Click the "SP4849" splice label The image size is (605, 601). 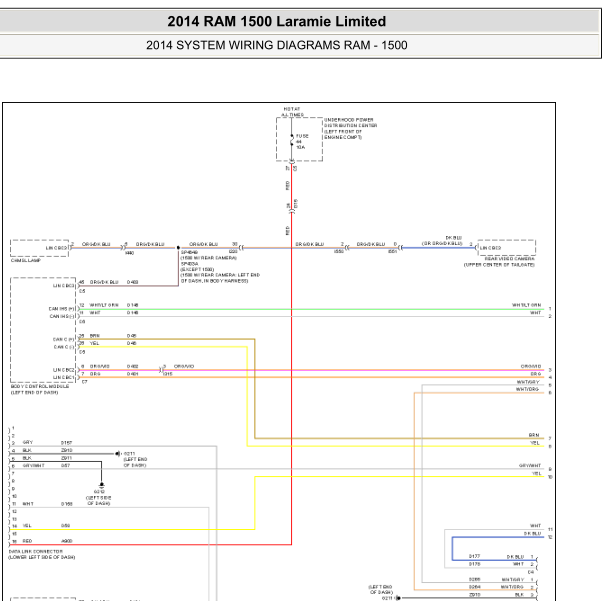coord(189,252)
